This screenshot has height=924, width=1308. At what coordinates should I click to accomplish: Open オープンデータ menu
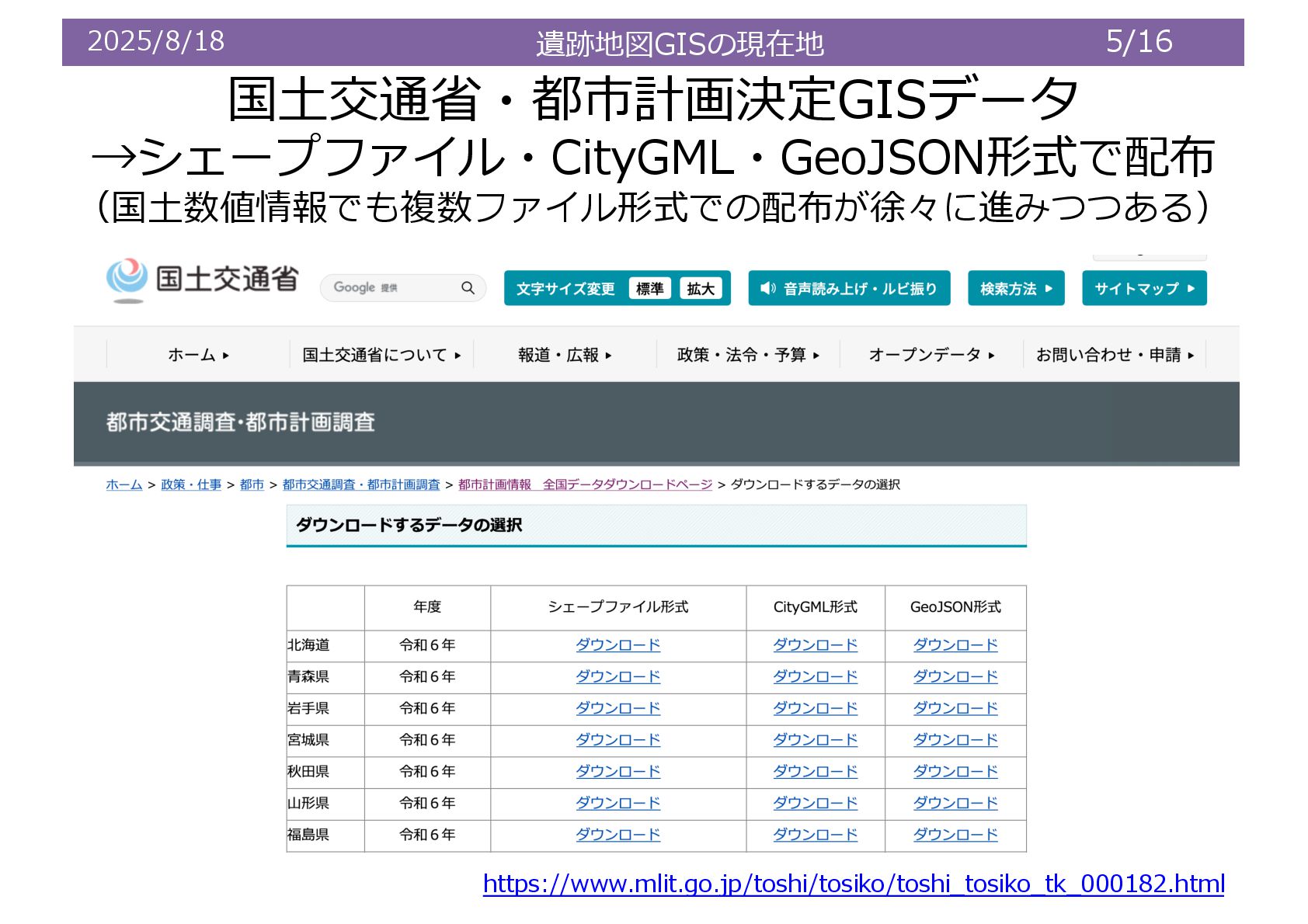point(931,355)
